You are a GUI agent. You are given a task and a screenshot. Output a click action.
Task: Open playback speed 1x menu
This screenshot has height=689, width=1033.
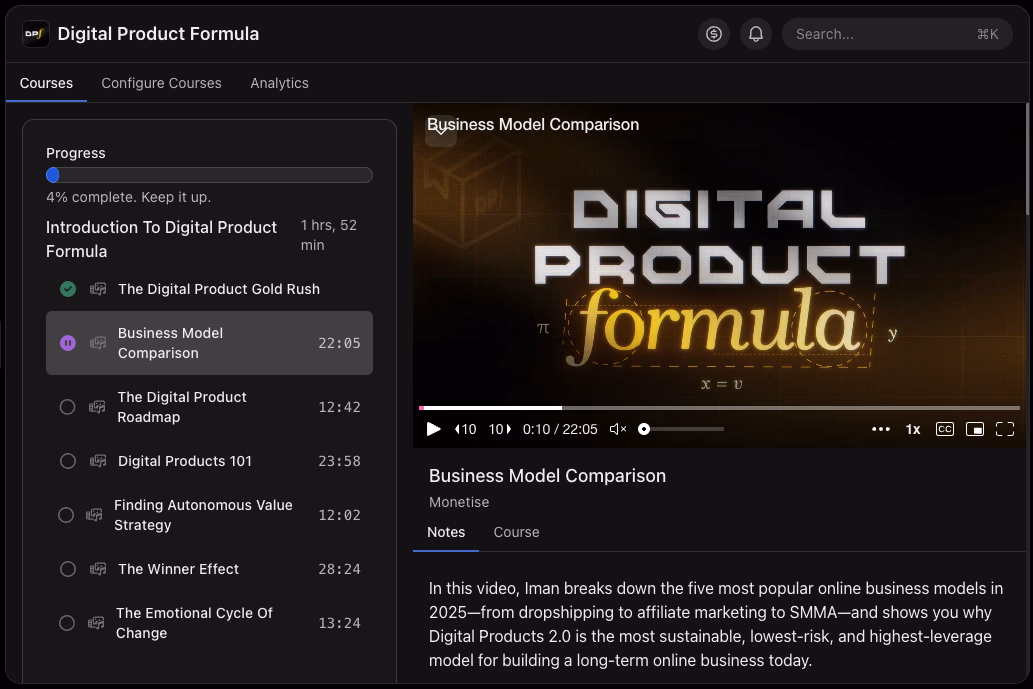click(x=913, y=429)
